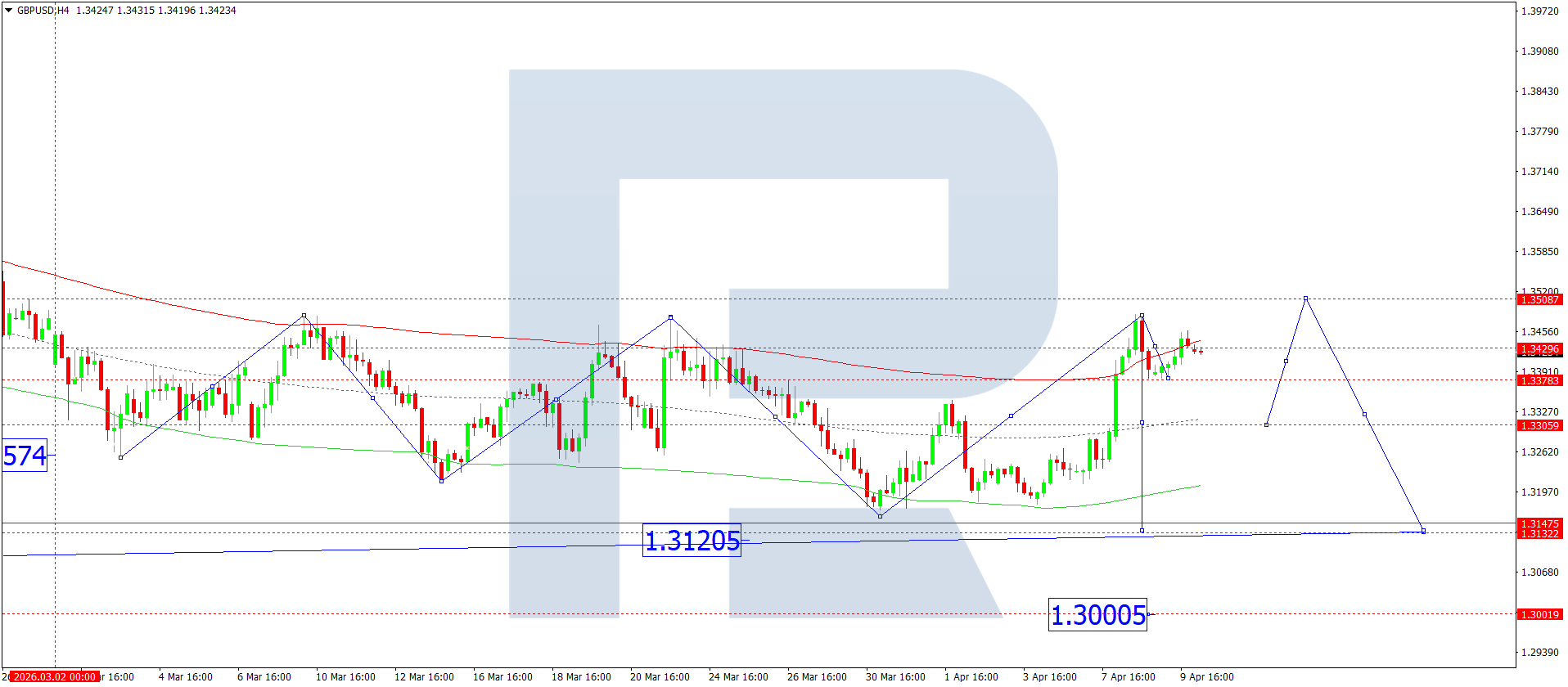Click the 7 Apr 16:00 time axis label

pos(1128,676)
